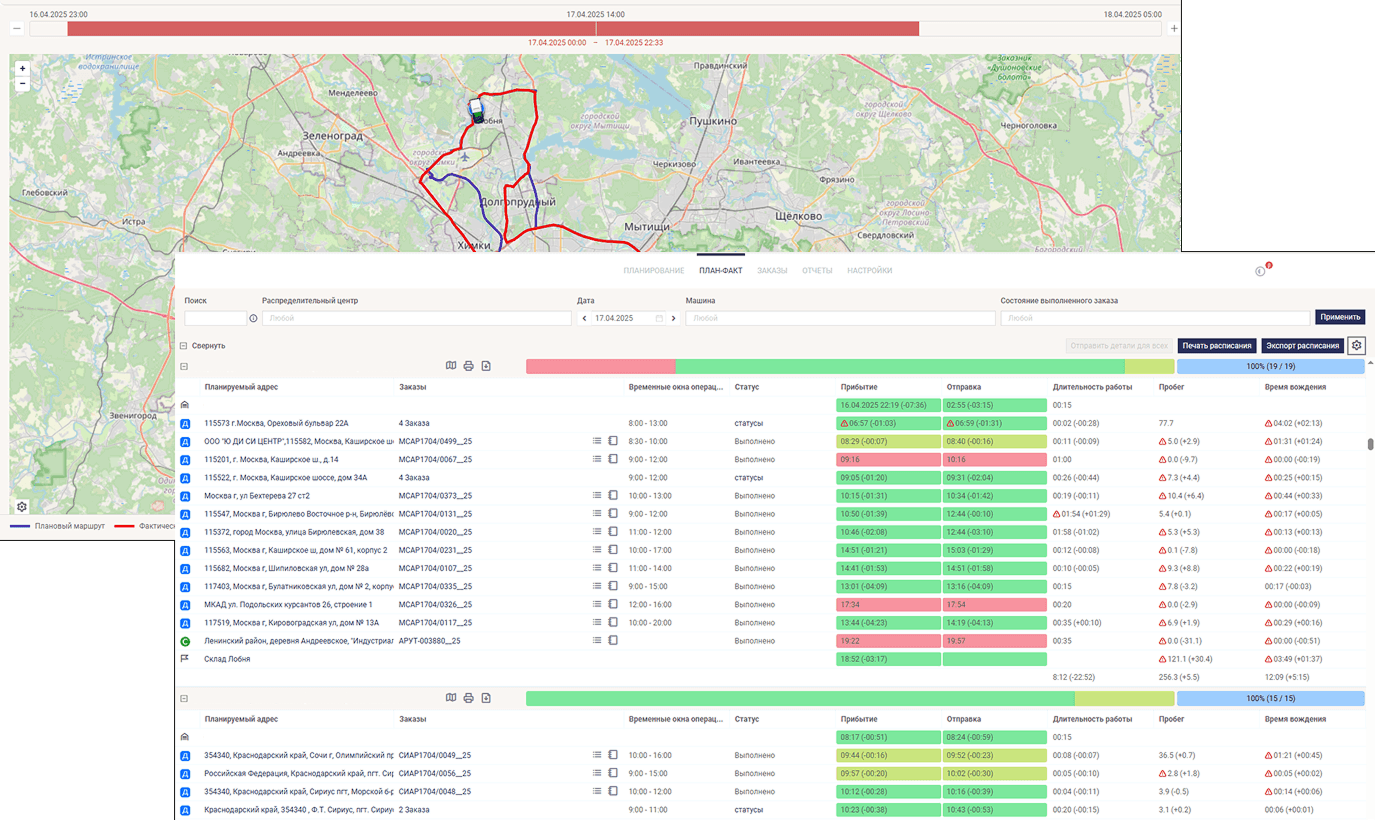Switch to ПЛАНИРОВАНИЕ tab
Viewport: 1375px width, 820px height.
coord(654,271)
